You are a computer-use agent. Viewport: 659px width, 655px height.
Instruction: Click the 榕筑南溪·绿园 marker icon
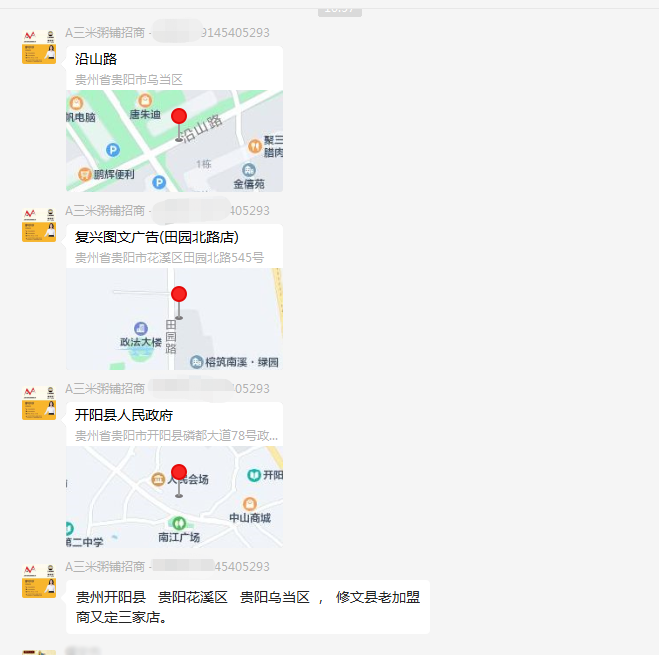pyautogui.click(x=196, y=362)
